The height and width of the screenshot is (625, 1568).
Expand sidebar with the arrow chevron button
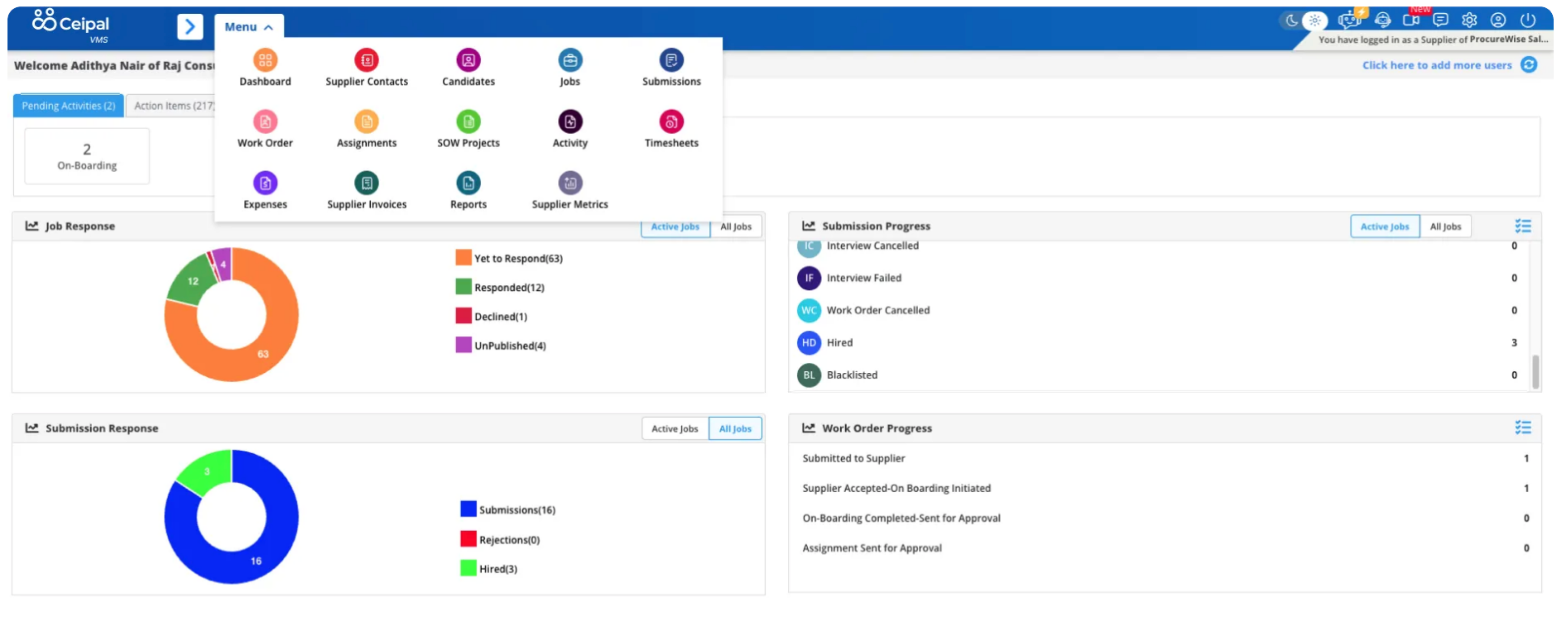pyautogui.click(x=190, y=27)
